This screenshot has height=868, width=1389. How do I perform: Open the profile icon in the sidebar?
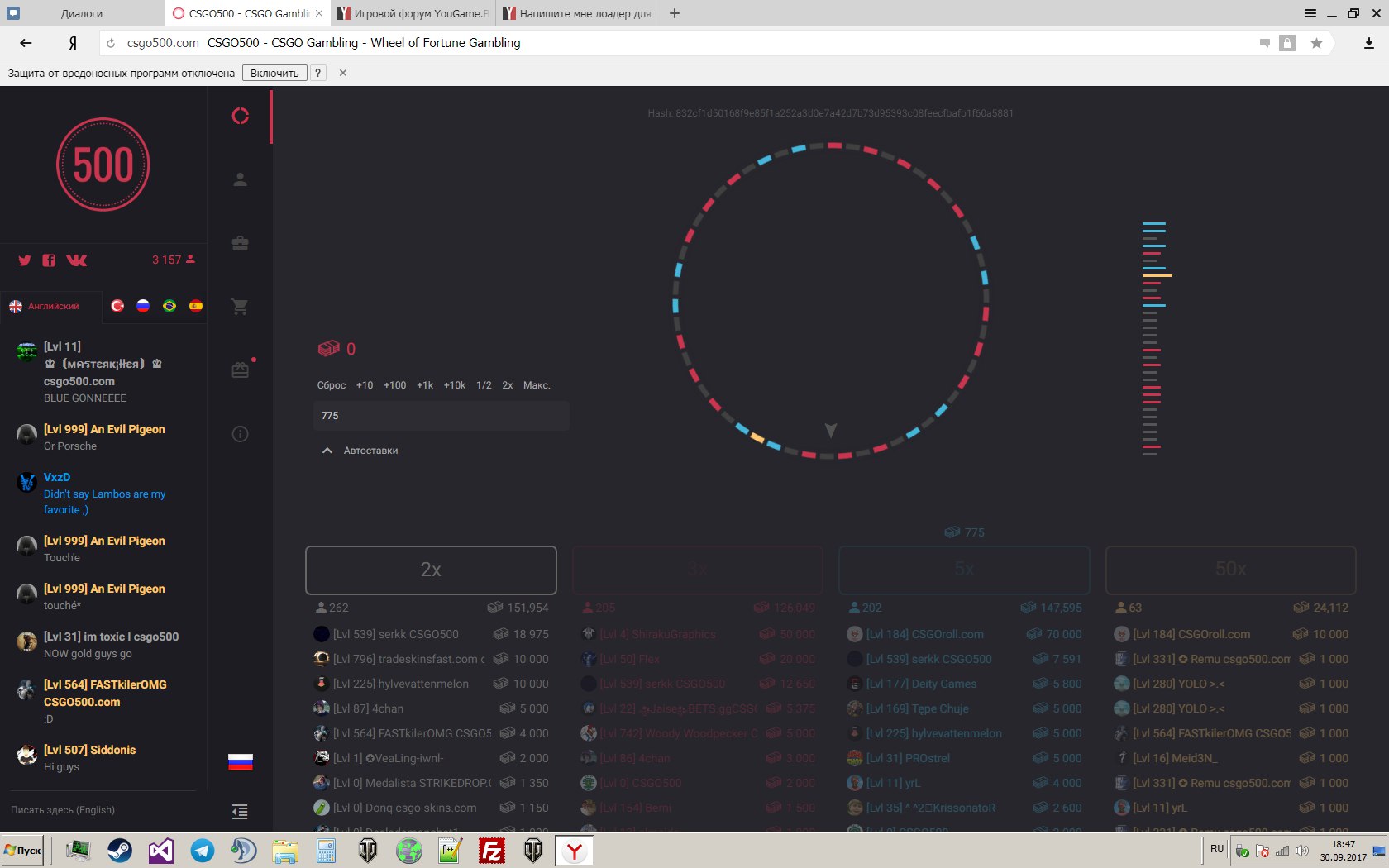tap(240, 179)
